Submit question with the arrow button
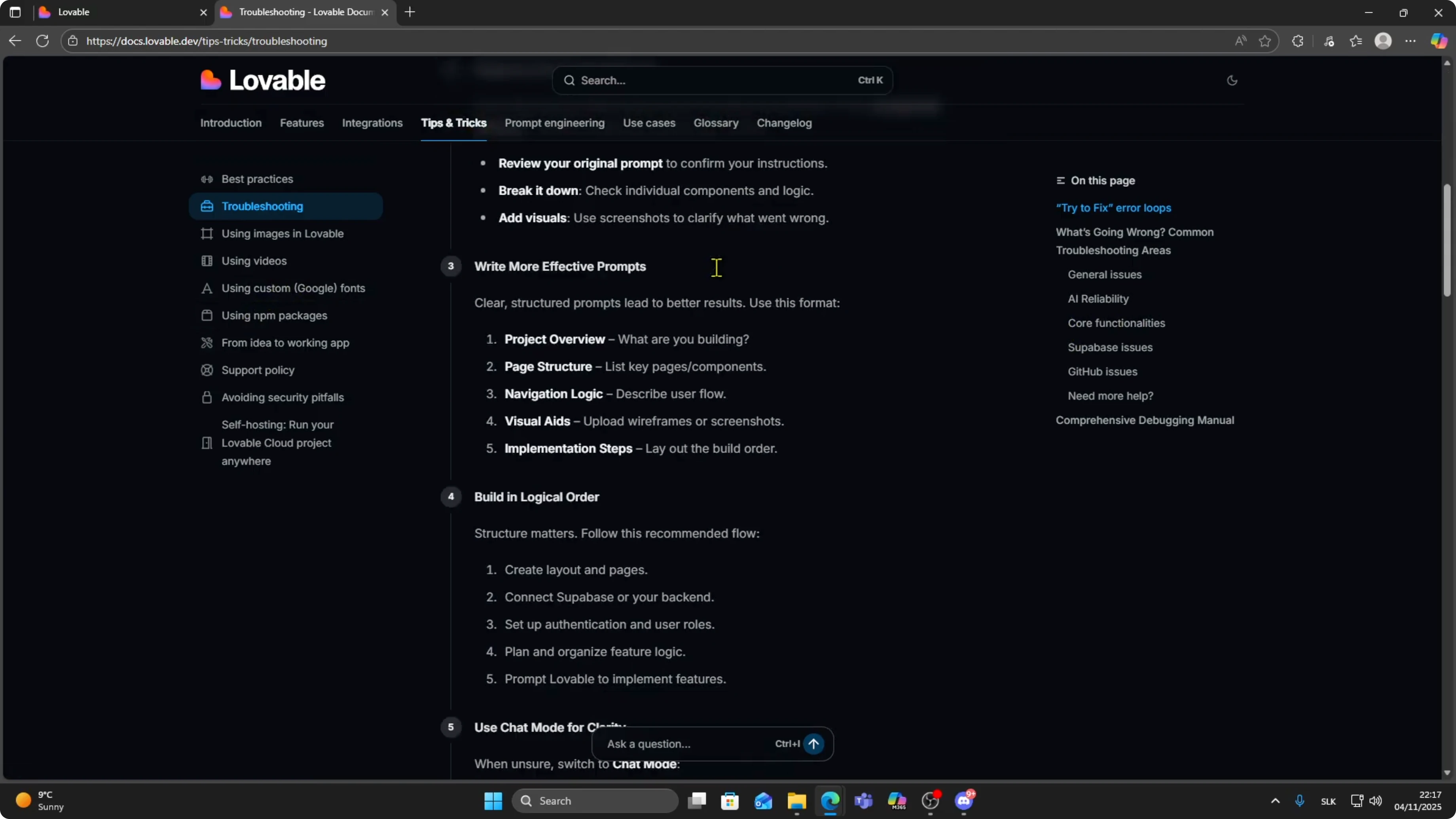1456x819 pixels. 813,744
